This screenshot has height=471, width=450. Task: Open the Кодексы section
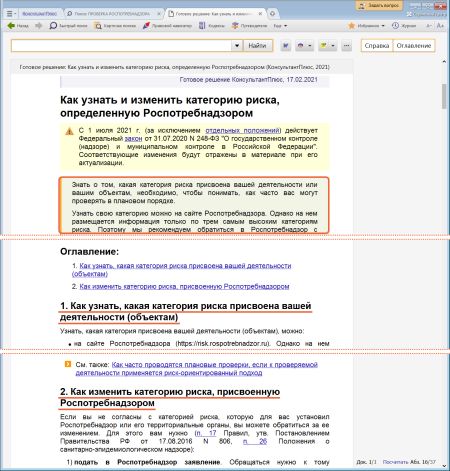tap(212, 26)
